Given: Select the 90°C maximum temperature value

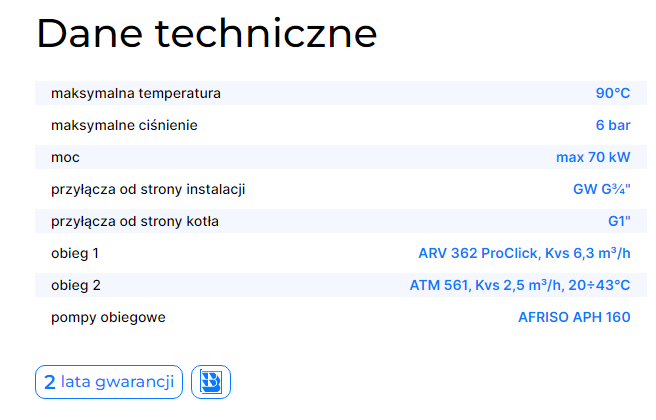Looking at the screenshot, I should click(612, 94).
